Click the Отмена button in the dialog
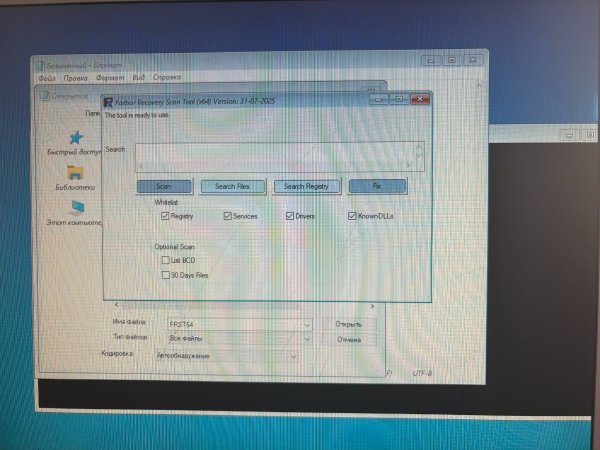 [349, 339]
